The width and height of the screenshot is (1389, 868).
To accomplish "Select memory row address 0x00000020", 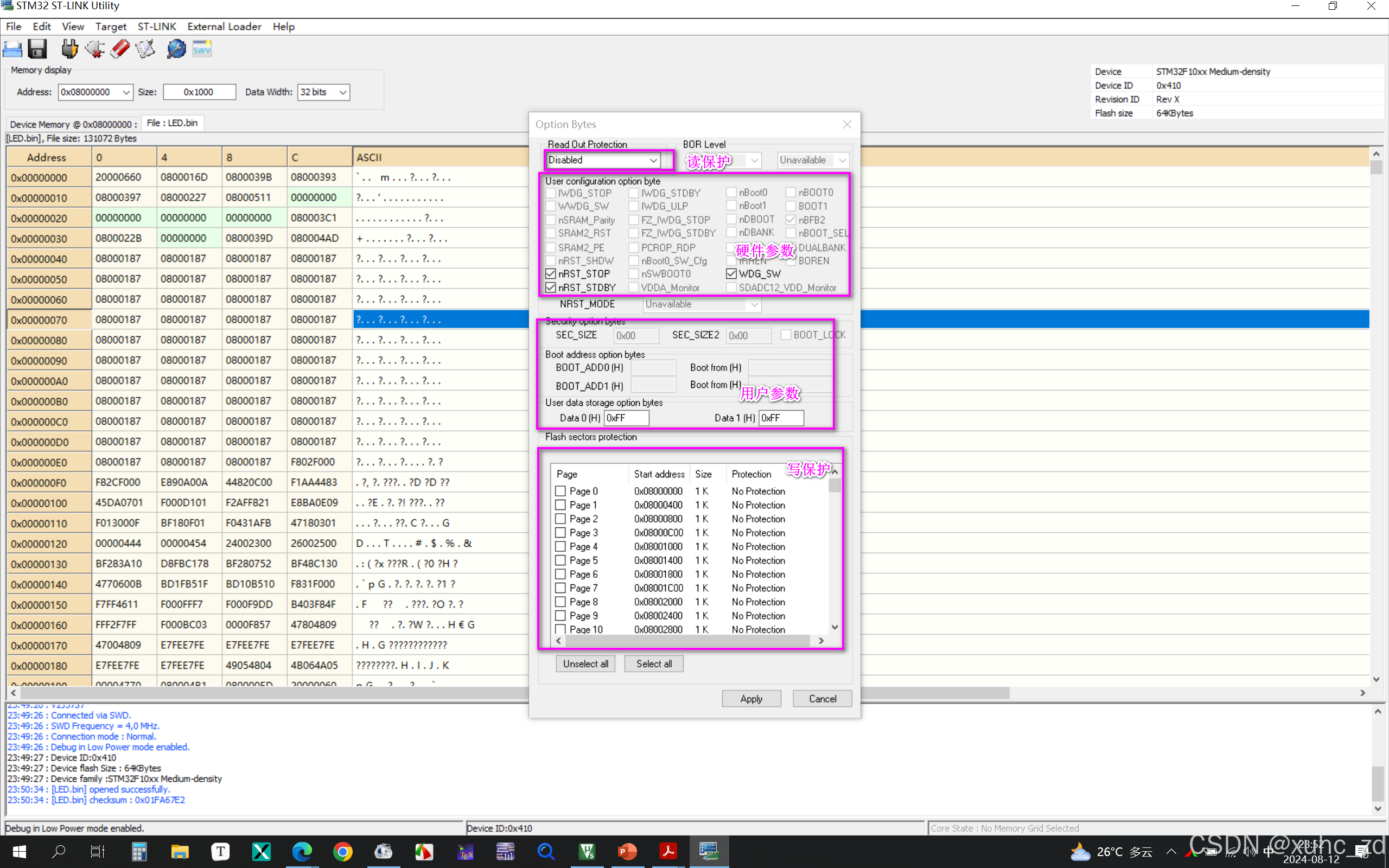I will (x=49, y=218).
